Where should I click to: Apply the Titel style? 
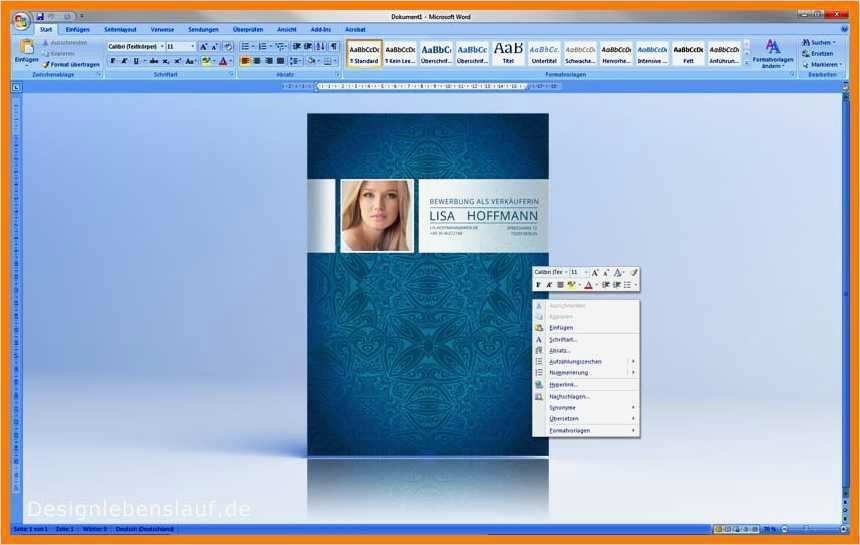point(508,54)
